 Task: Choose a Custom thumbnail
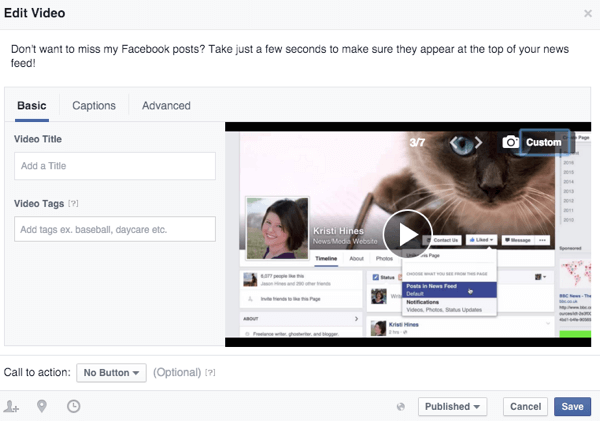(x=544, y=142)
